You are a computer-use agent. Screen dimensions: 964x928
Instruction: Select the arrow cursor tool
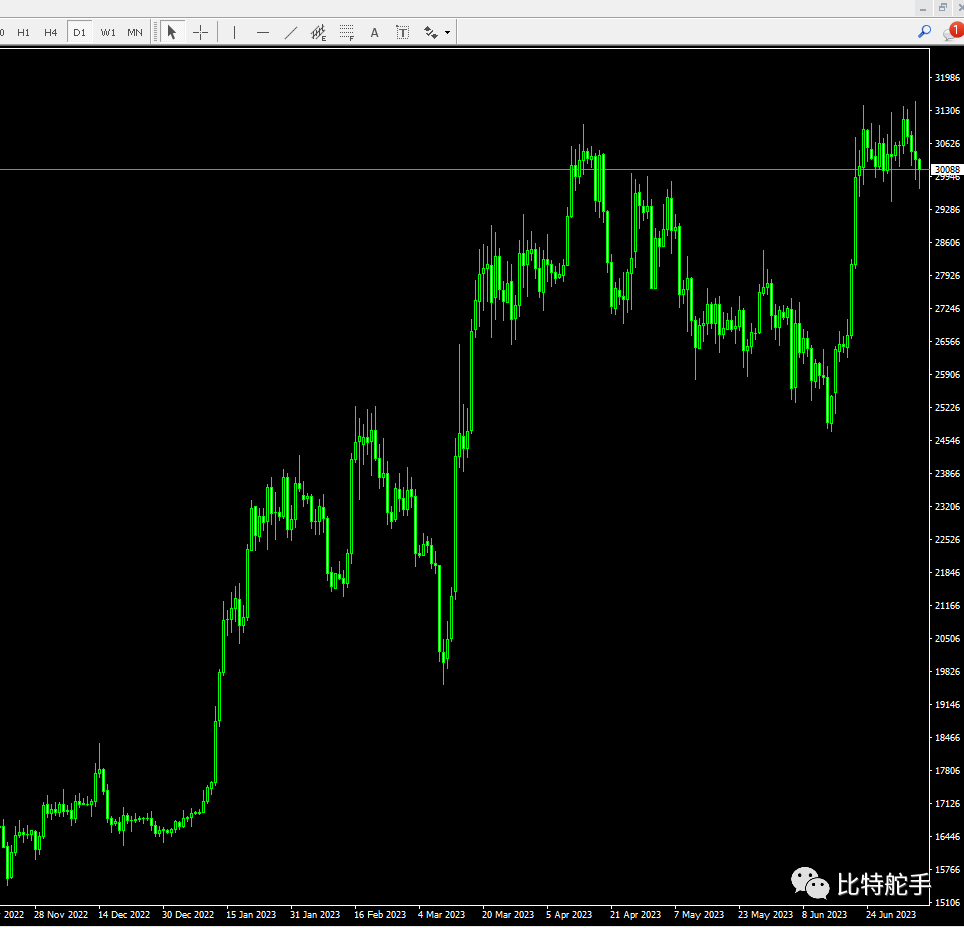click(x=172, y=32)
